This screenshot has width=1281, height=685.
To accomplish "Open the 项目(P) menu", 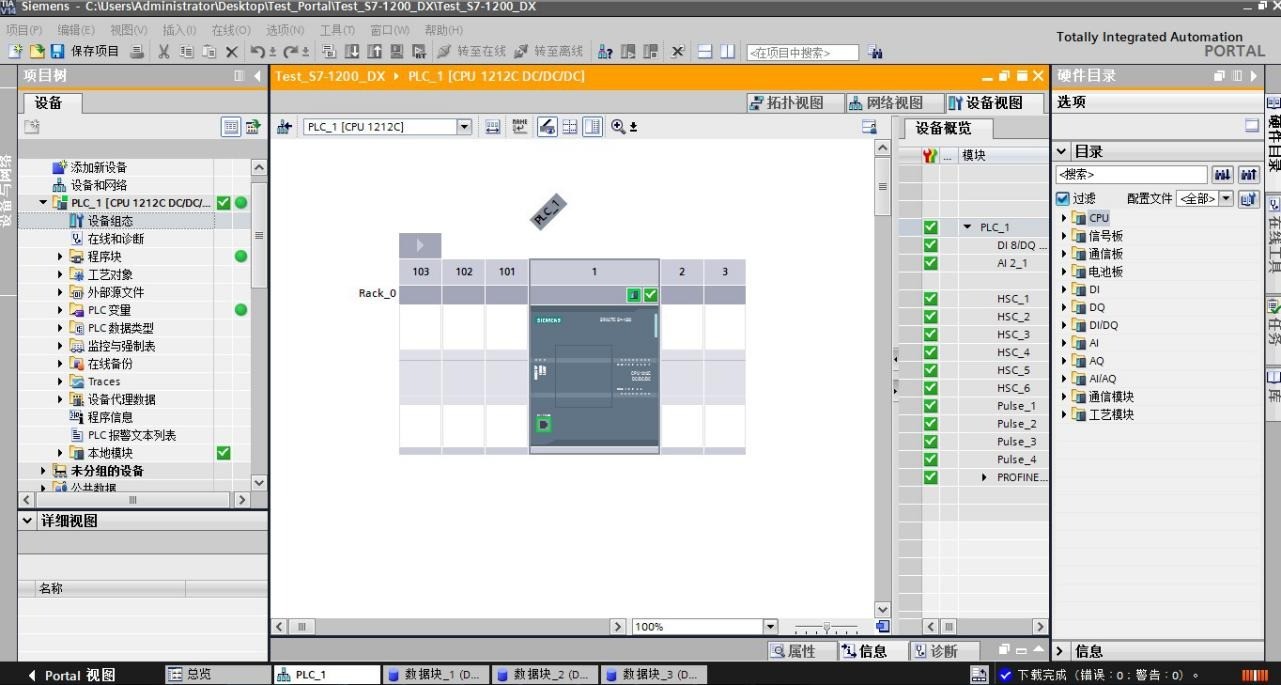I will coord(24,30).
